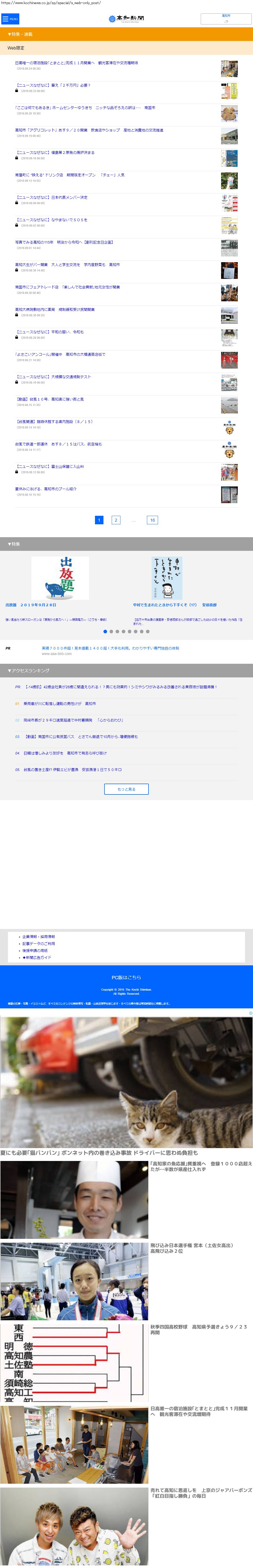The image size is (253, 1568).
Task: Click lock icon beside 高知大生がバー開業
Action: click(17, 270)
